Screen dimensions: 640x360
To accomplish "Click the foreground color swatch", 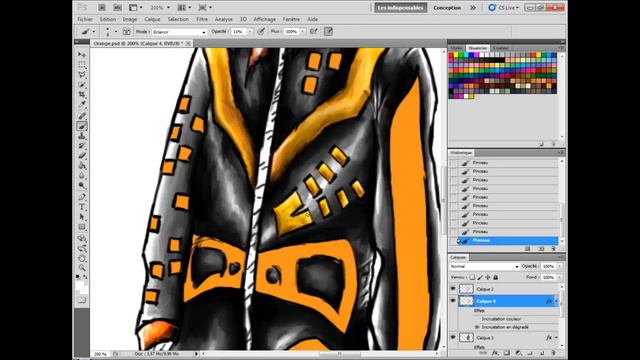I will click(x=80, y=284).
